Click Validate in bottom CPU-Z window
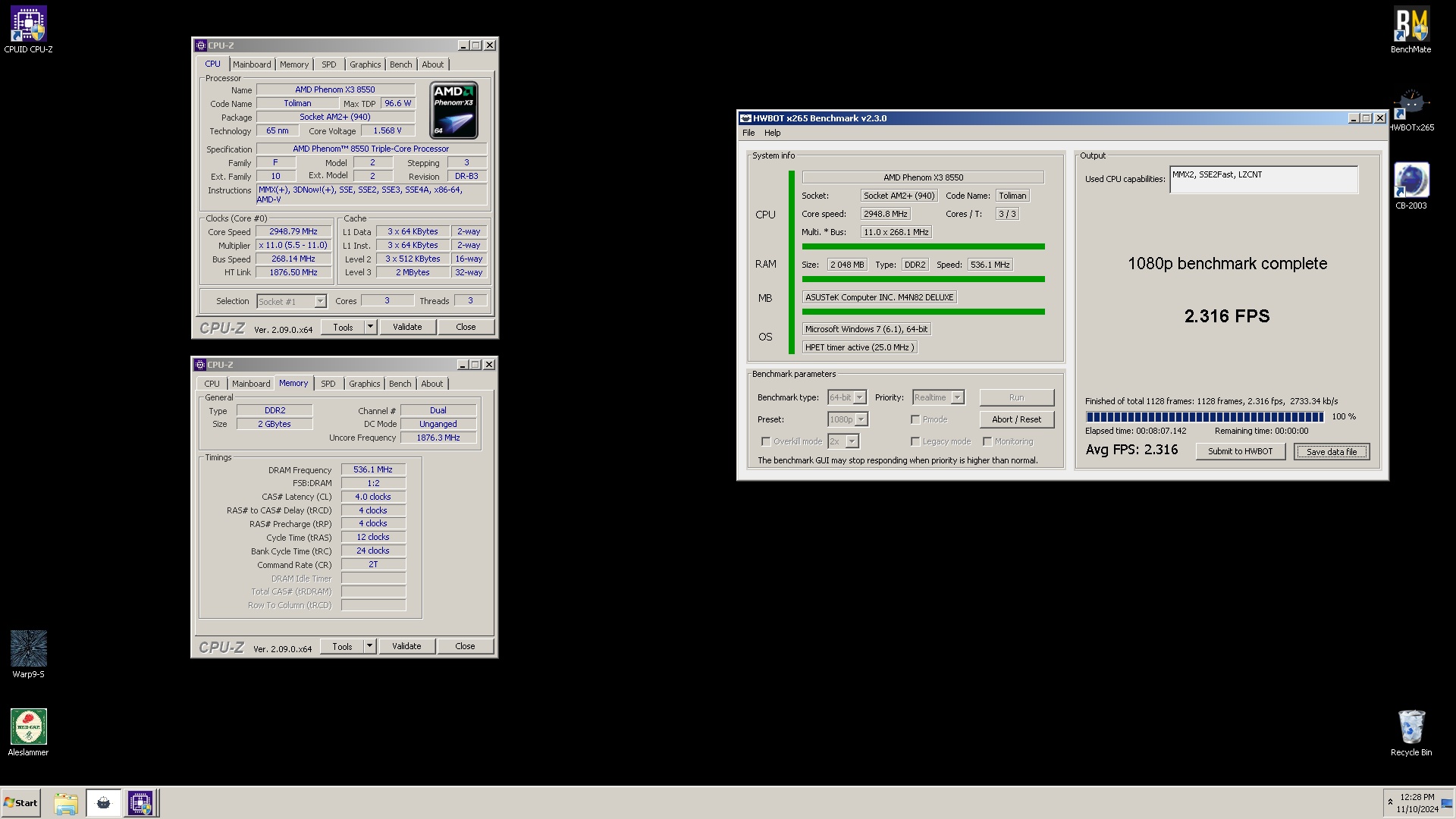 tap(406, 646)
